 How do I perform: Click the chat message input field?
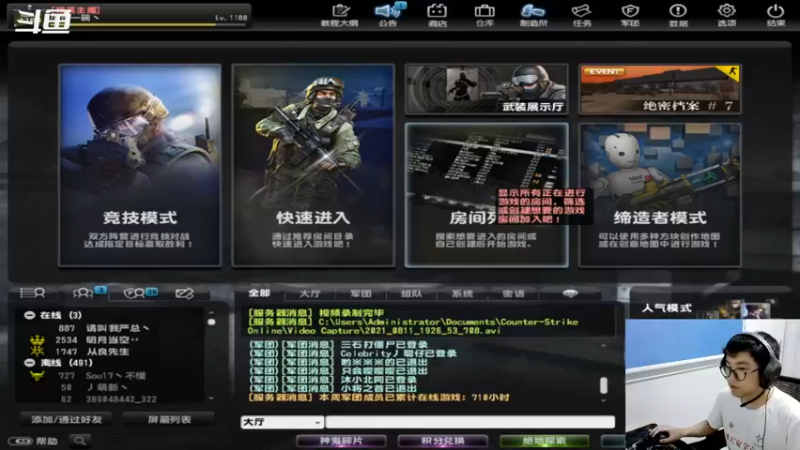[470, 422]
